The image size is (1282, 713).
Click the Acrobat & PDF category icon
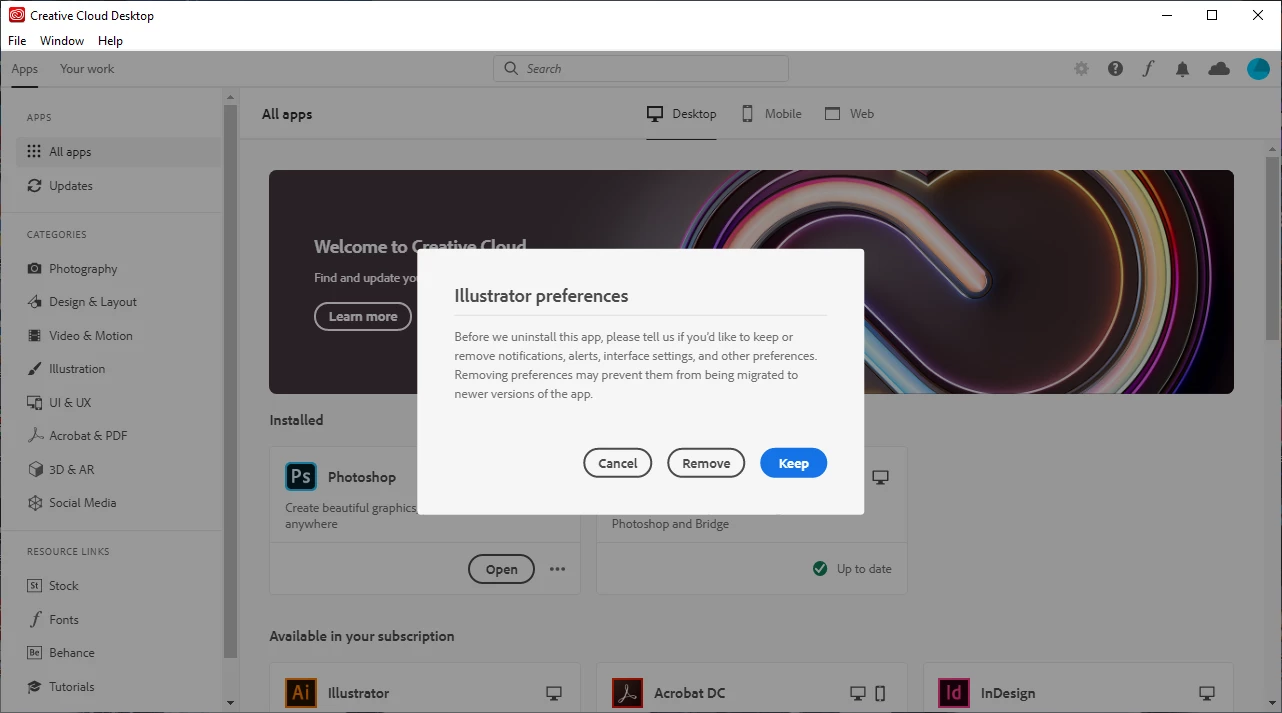pyautogui.click(x=35, y=436)
